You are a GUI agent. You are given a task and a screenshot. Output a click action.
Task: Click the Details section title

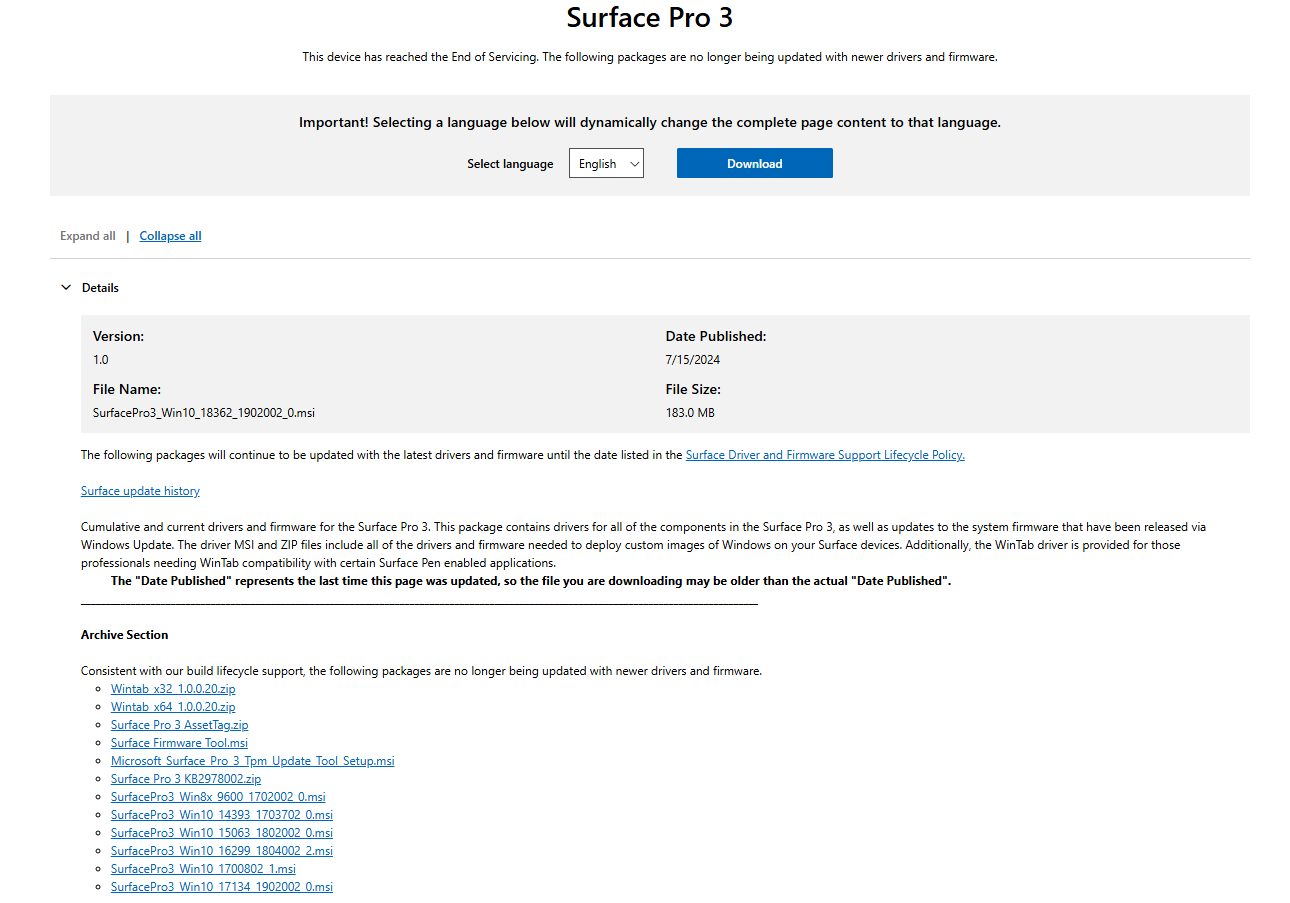100,288
